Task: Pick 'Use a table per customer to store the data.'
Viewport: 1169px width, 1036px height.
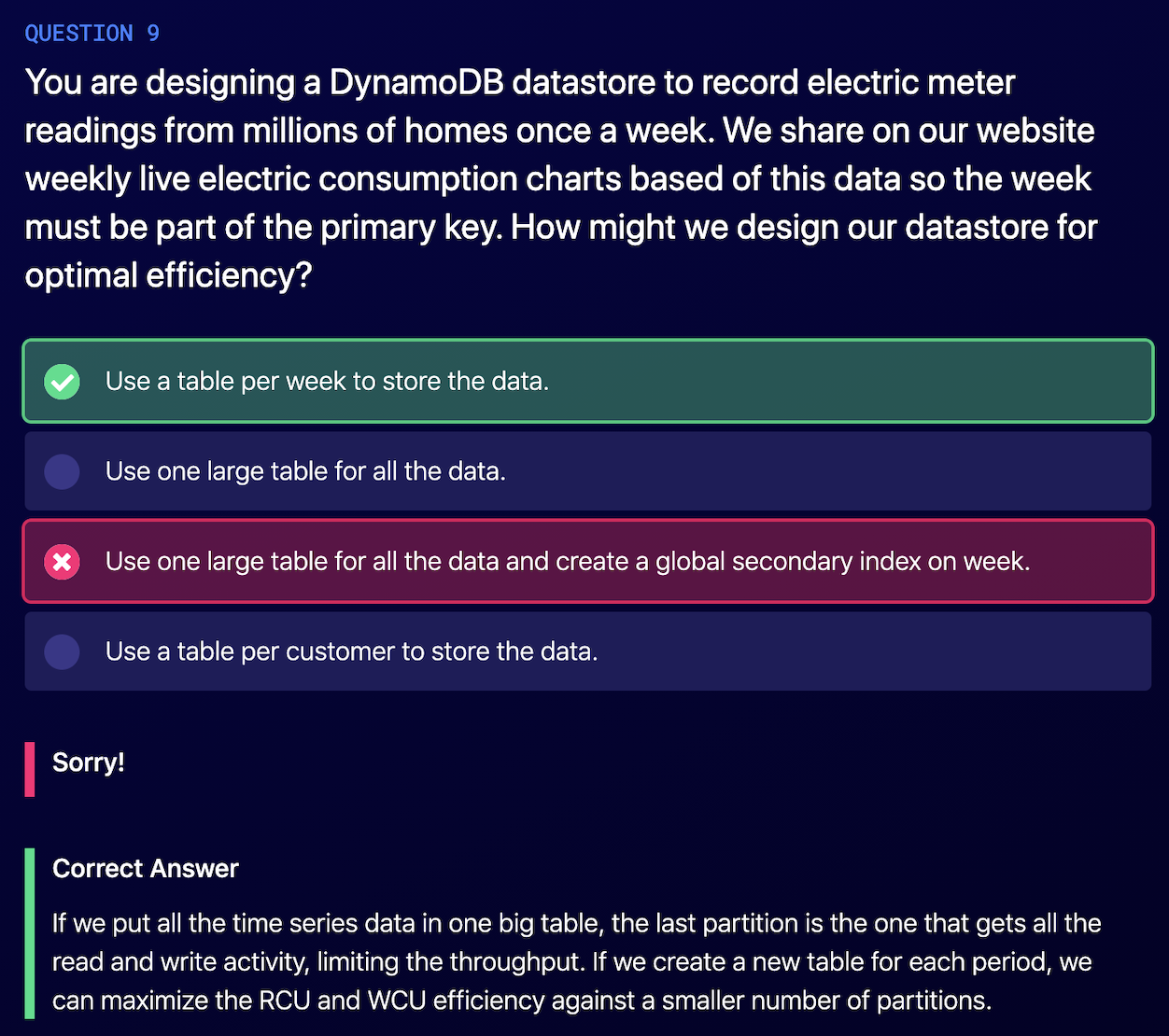Action: click(351, 651)
